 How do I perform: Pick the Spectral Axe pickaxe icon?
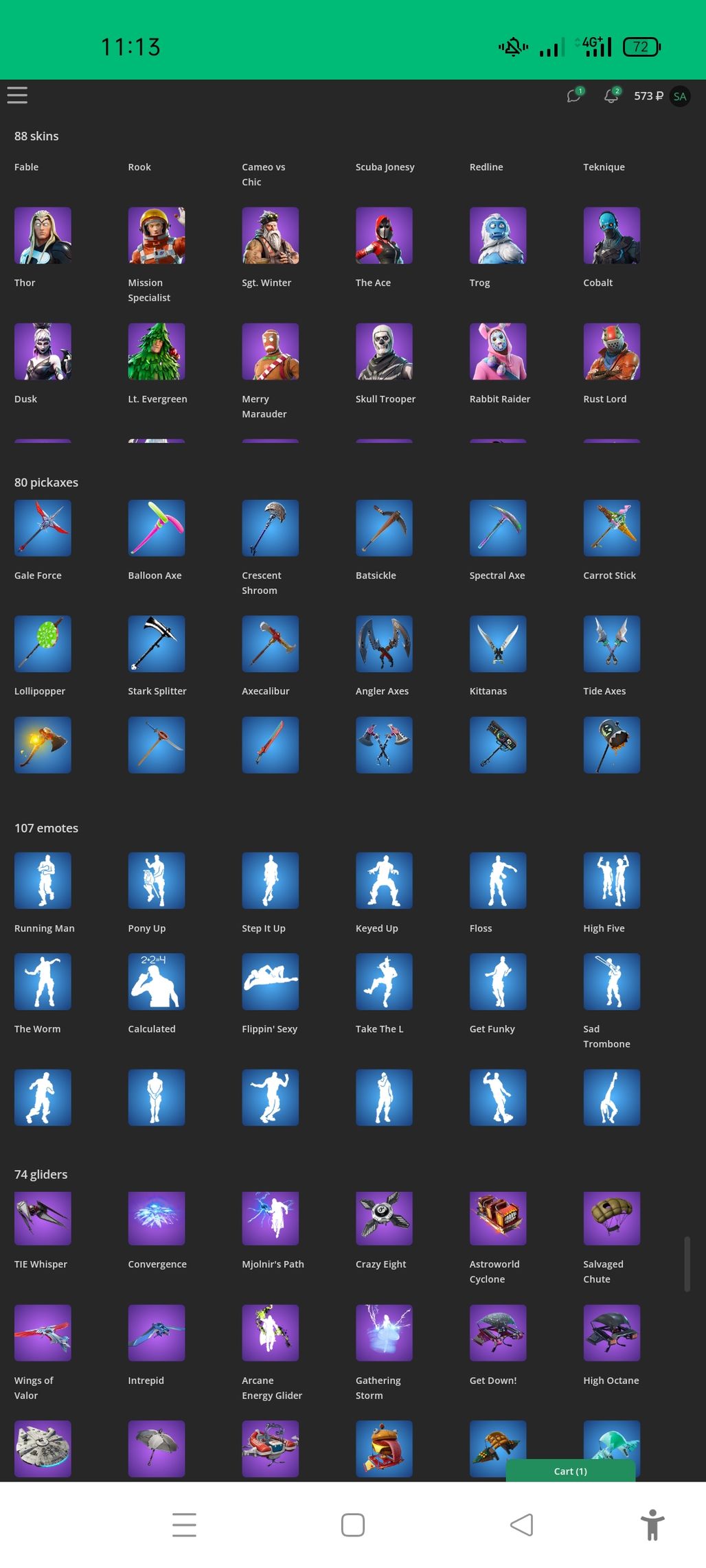tap(498, 528)
